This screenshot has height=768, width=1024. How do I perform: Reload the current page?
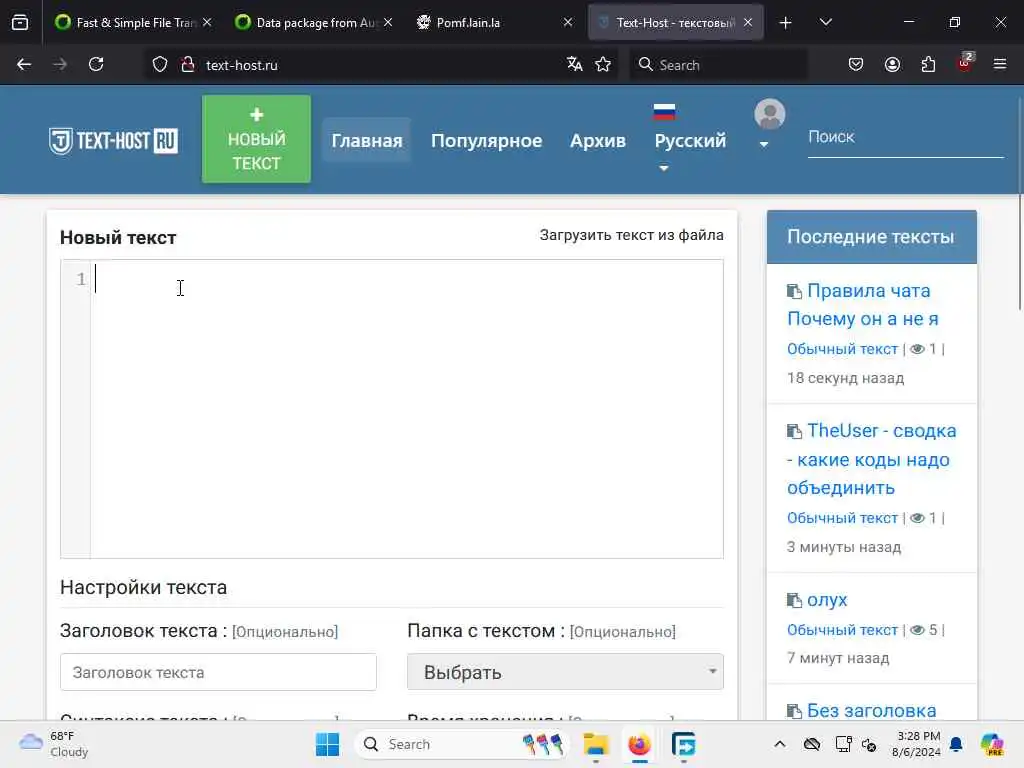(96, 64)
